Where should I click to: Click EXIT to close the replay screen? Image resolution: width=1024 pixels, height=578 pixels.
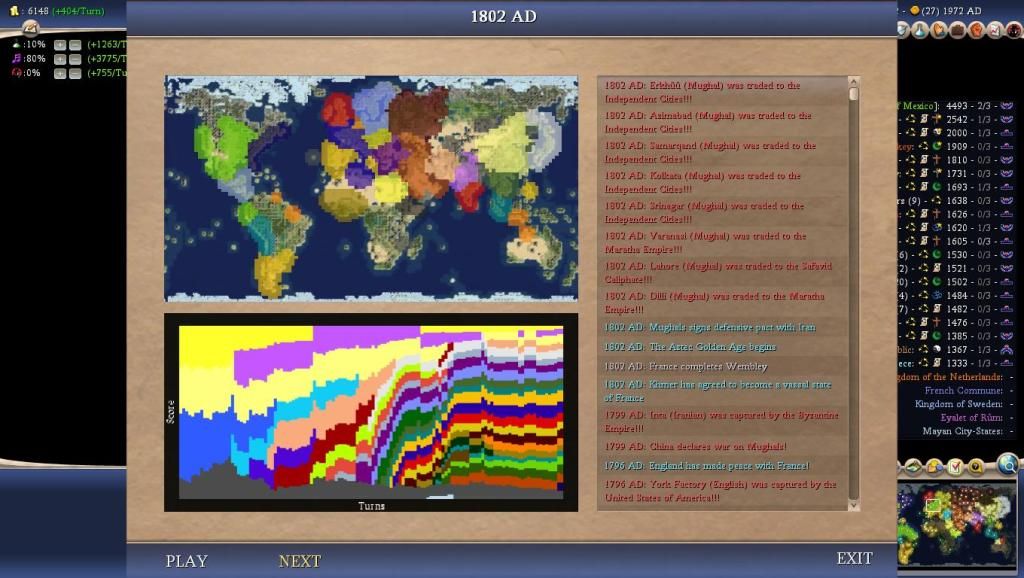click(854, 558)
